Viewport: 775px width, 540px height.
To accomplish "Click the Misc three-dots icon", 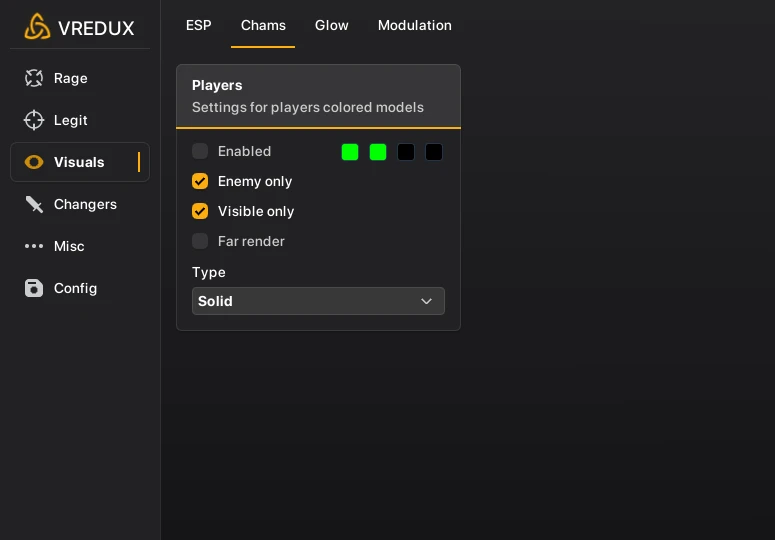I will pos(34,246).
